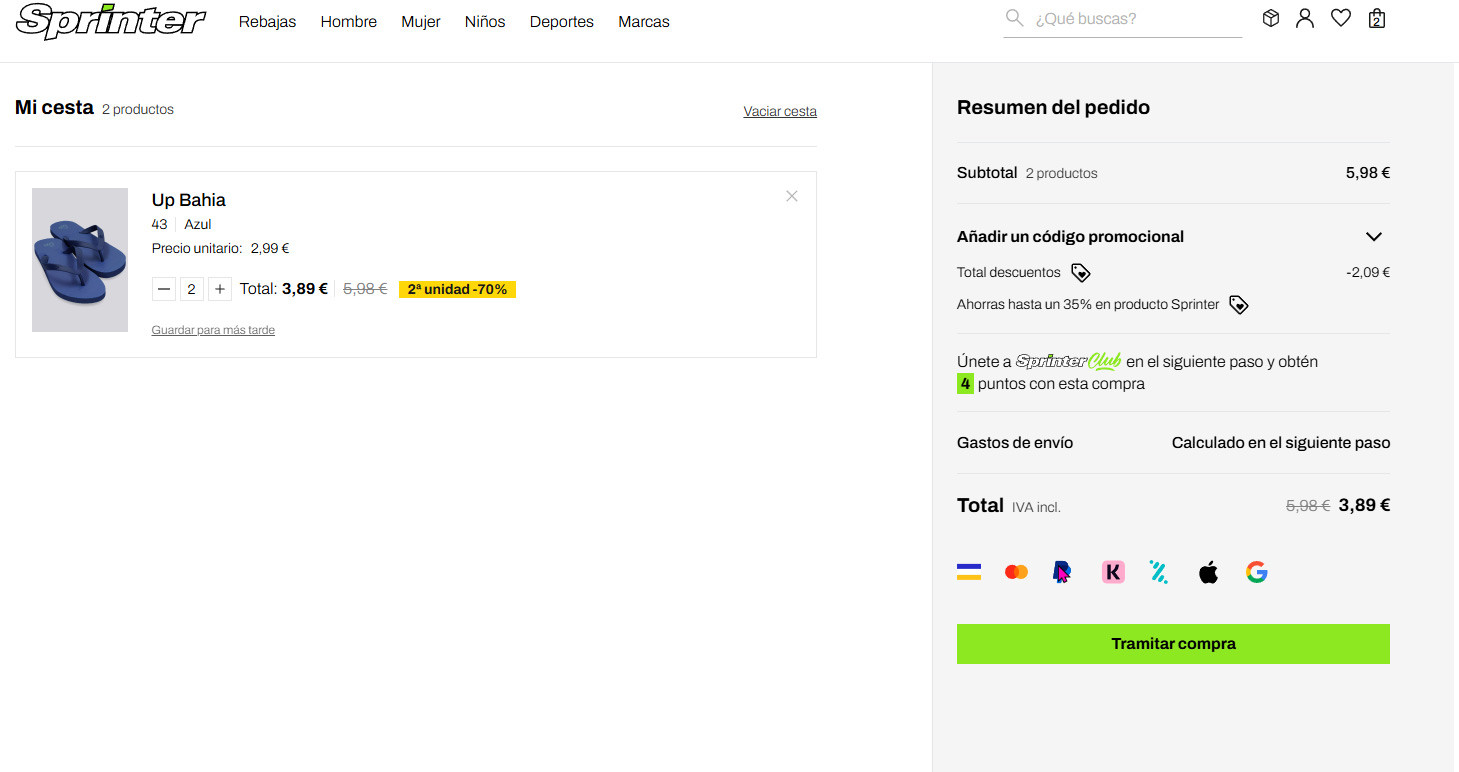Click the Apple Pay icon
1459x772 pixels.
[1209, 572]
